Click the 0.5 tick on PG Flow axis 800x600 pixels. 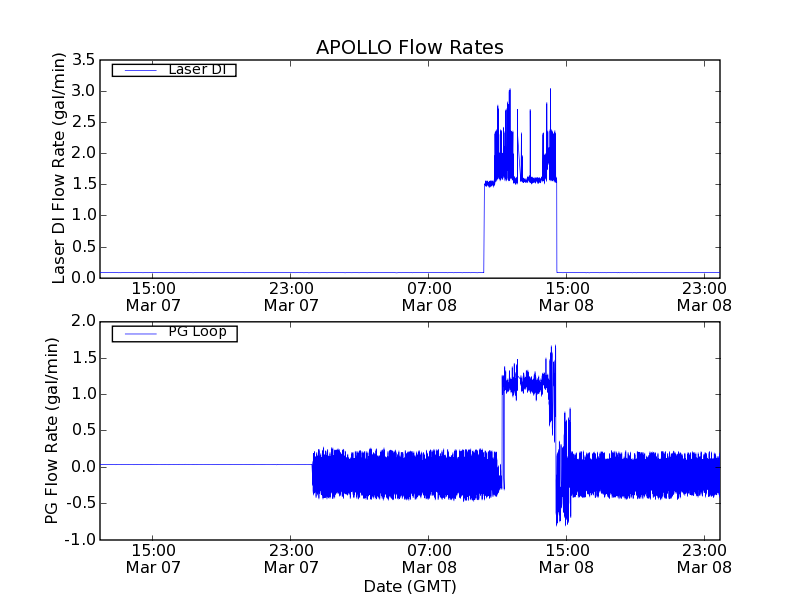(x=83, y=431)
